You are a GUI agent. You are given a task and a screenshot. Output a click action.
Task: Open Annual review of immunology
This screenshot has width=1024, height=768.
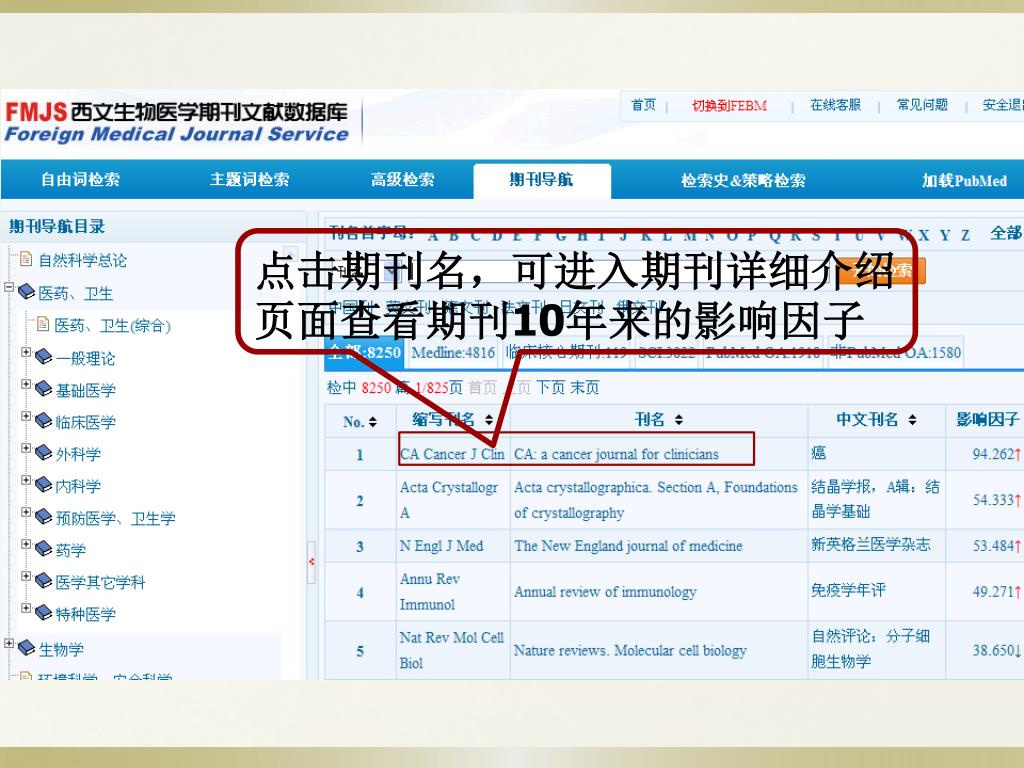tap(605, 592)
